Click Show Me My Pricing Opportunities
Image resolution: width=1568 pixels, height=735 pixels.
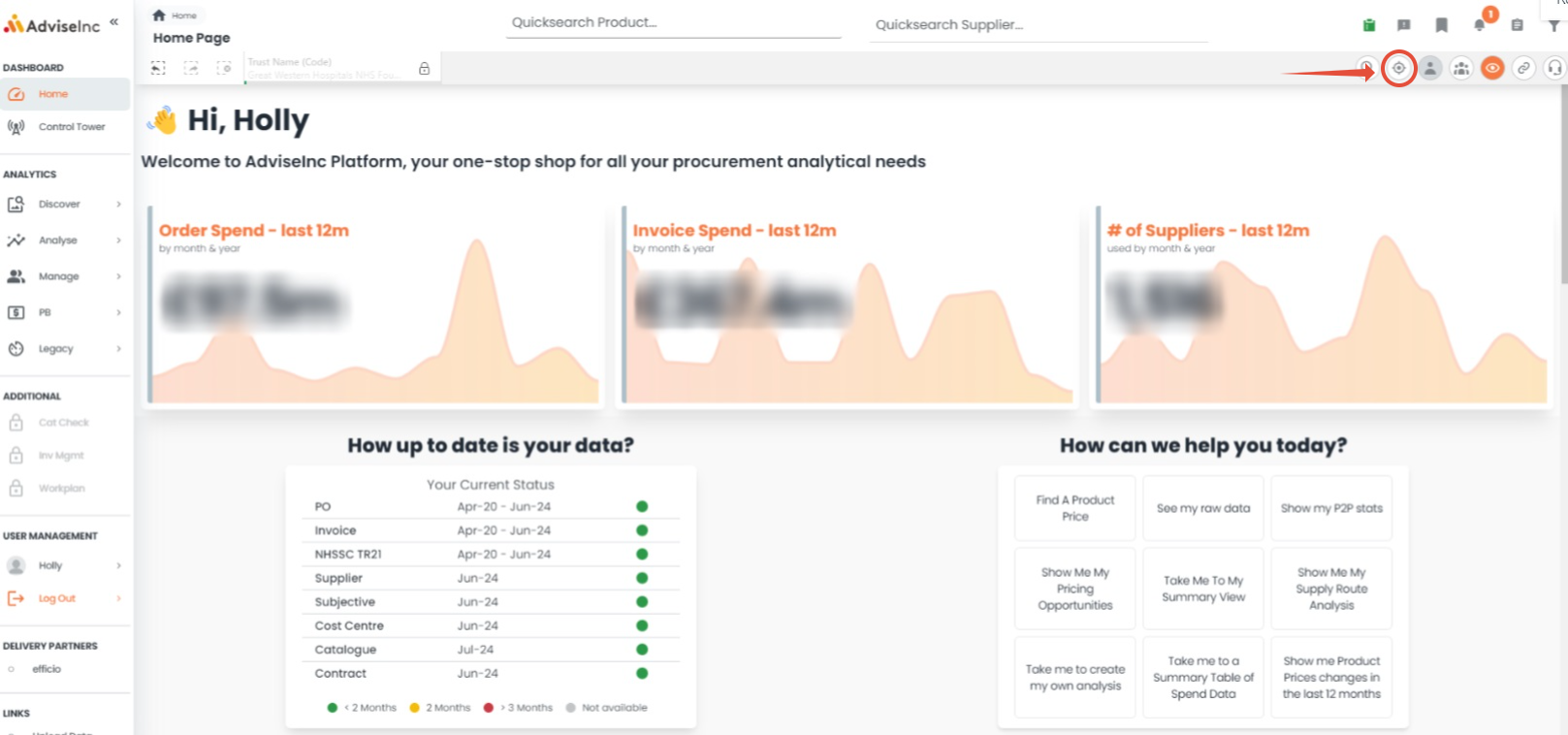point(1074,589)
